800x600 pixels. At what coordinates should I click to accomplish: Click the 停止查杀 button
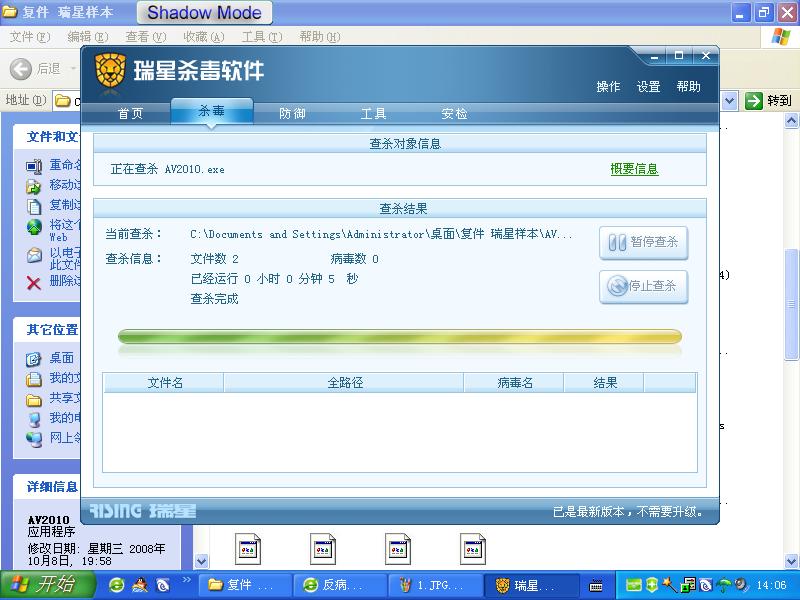point(643,287)
